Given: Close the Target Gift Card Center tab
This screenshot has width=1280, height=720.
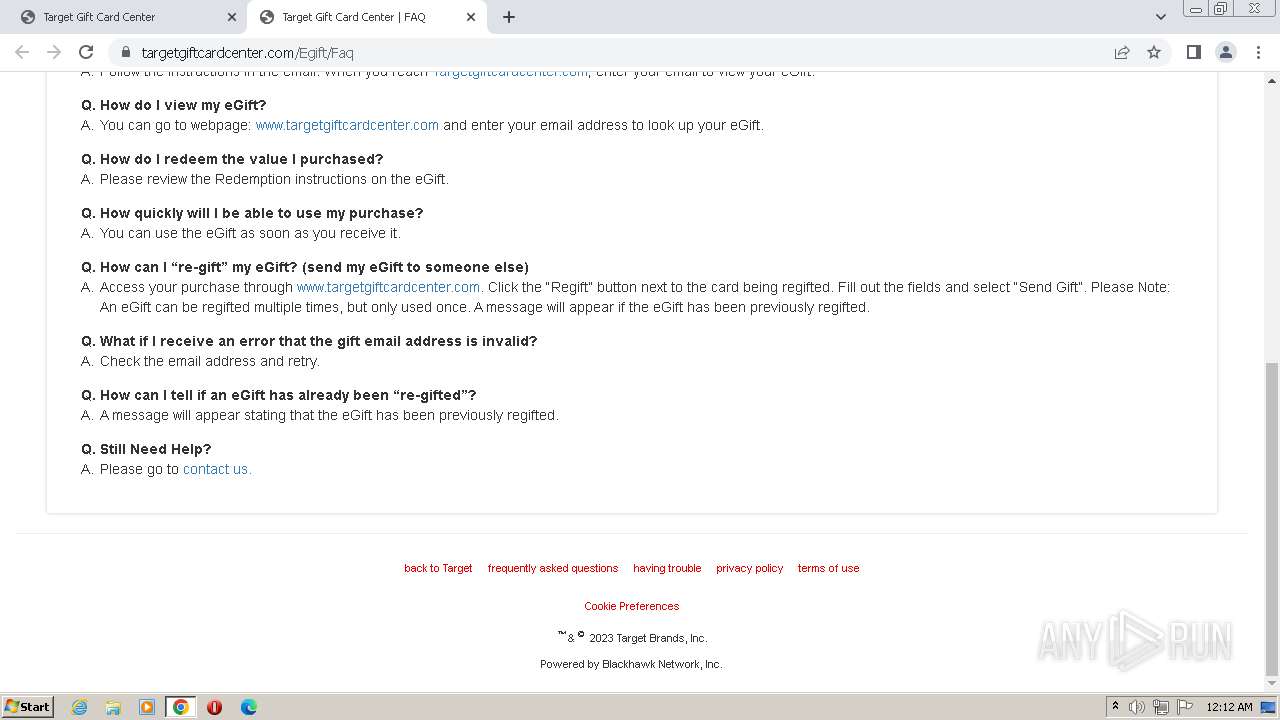Looking at the screenshot, I should pos(232,17).
